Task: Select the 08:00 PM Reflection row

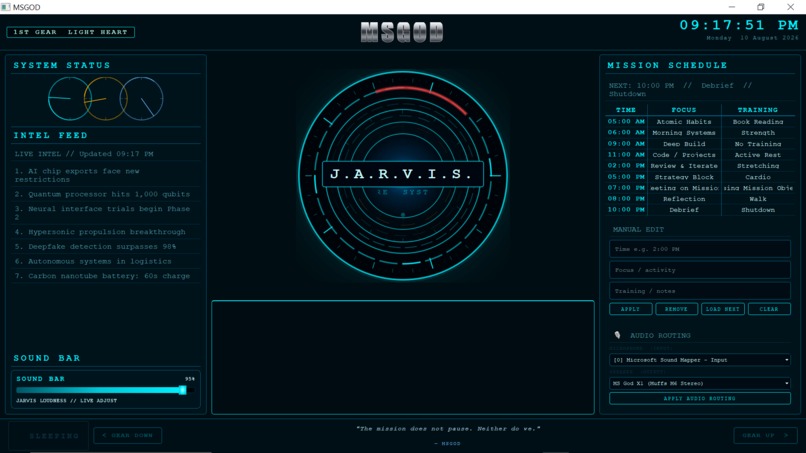Action: click(700, 198)
